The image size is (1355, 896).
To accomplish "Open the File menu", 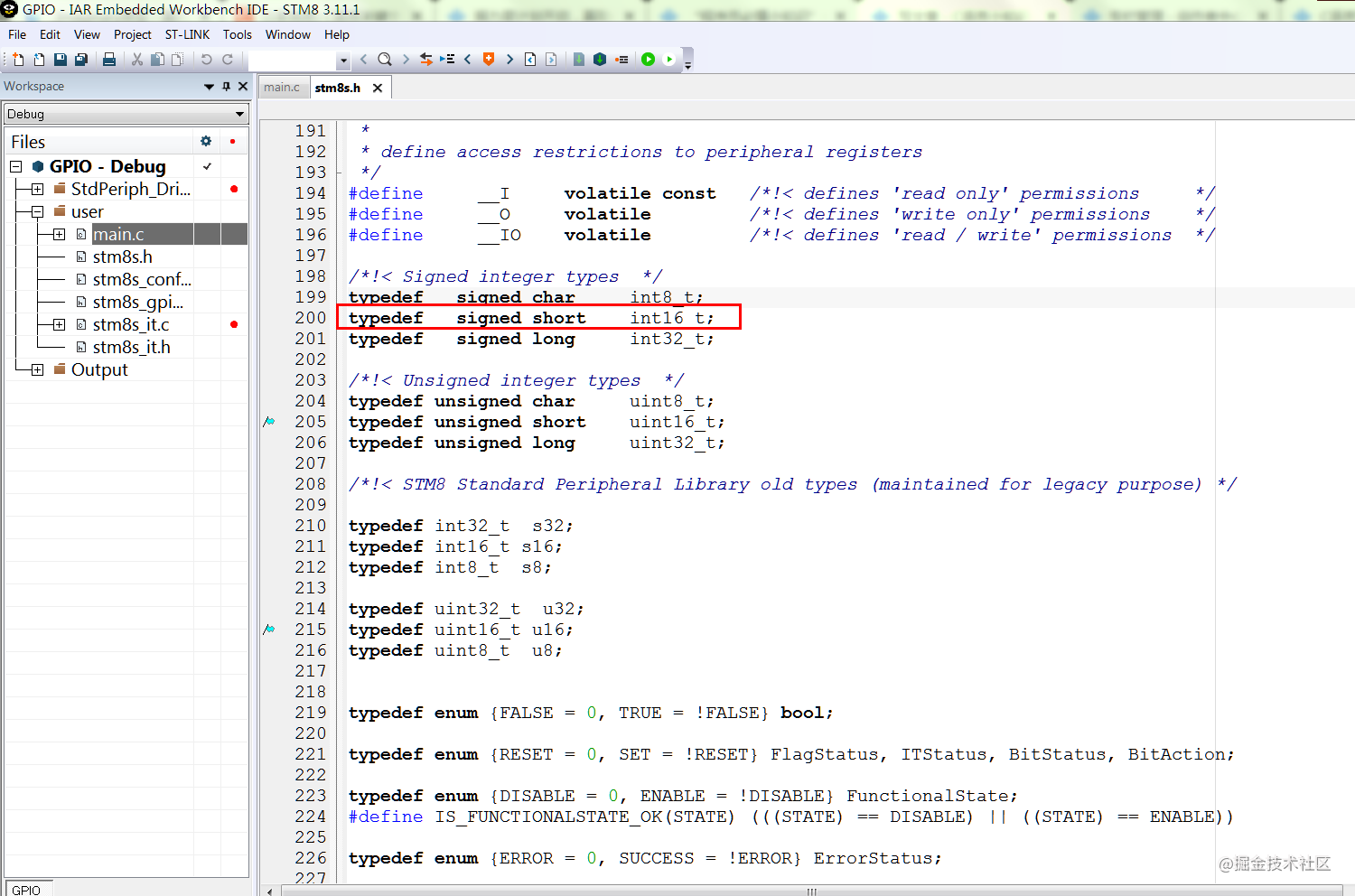I will [x=17, y=34].
